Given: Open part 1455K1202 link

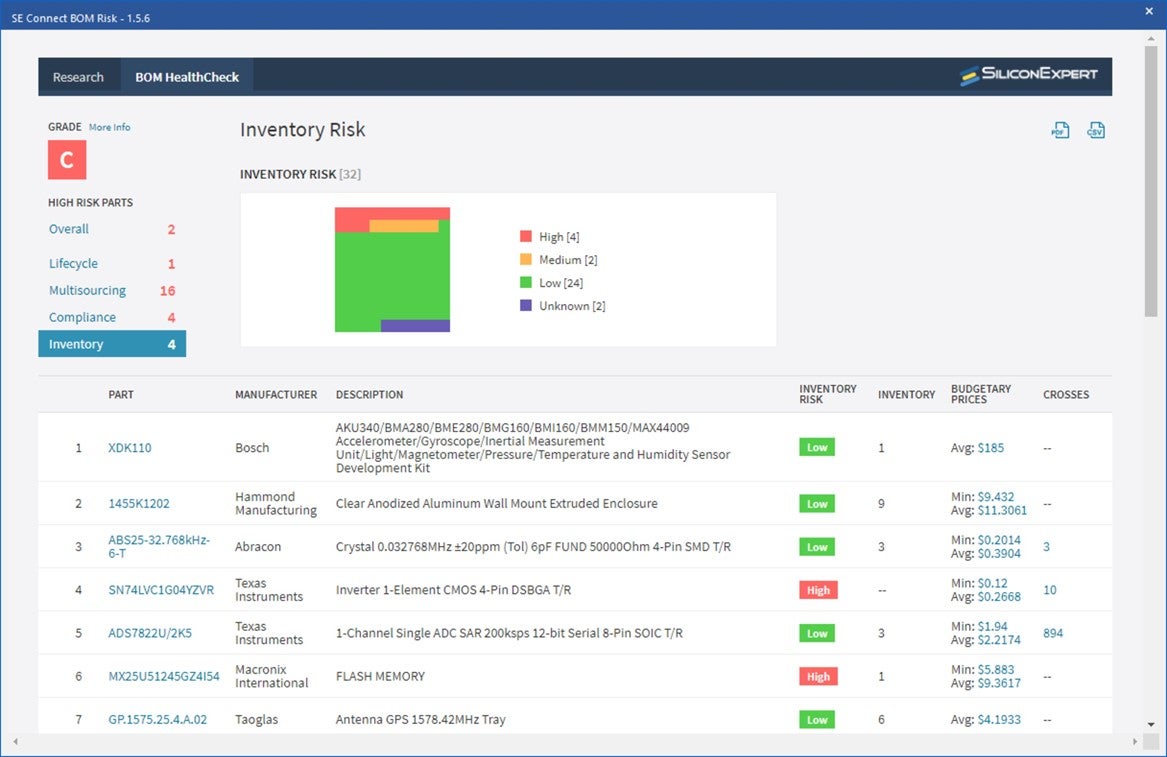Looking at the screenshot, I should tap(138, 503).
